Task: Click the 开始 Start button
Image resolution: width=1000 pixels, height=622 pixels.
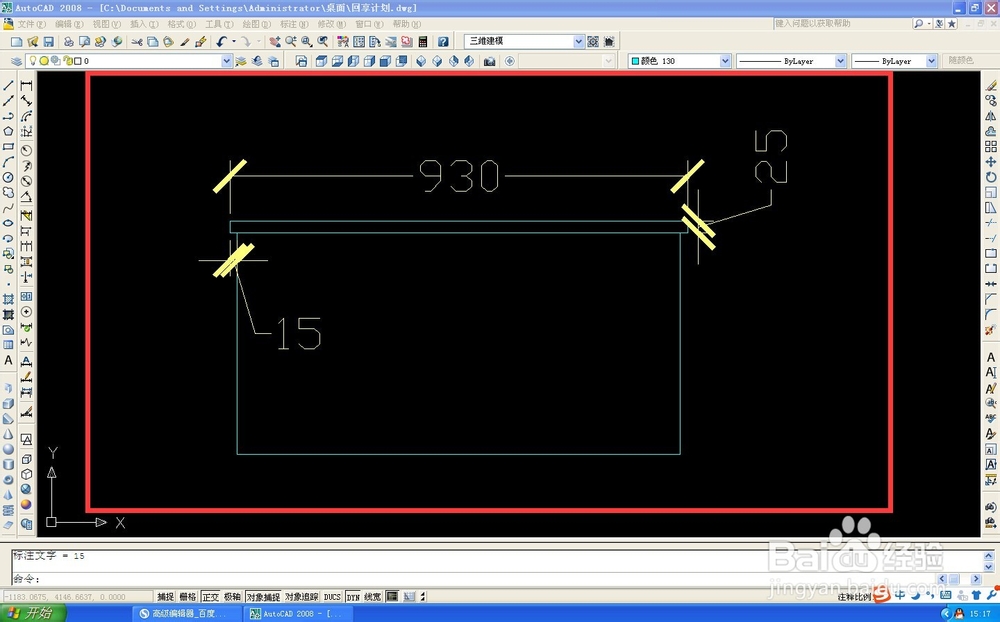Action: (x=31, y=613)
